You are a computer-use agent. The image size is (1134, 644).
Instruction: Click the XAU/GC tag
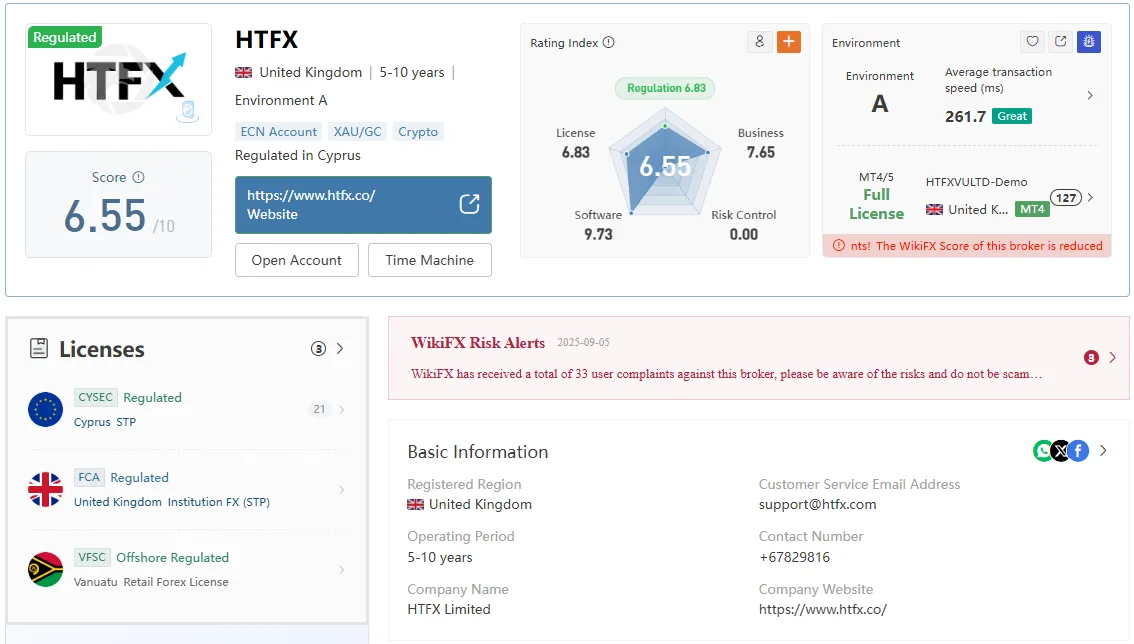coord(357,132)
